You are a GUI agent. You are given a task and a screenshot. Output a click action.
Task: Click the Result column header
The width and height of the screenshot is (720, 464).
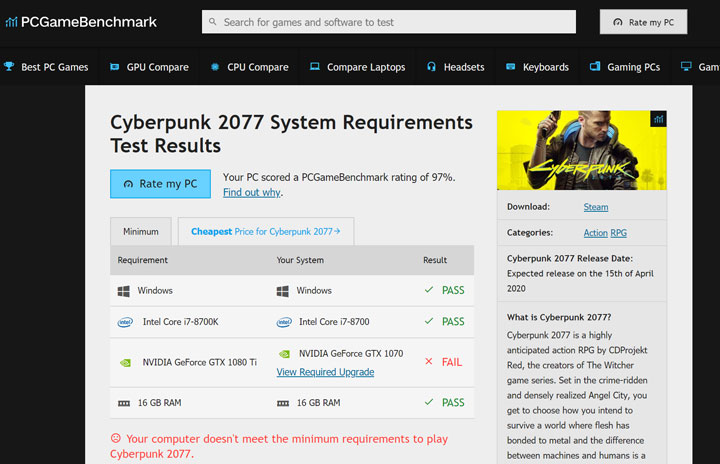(x=435, y=260)
